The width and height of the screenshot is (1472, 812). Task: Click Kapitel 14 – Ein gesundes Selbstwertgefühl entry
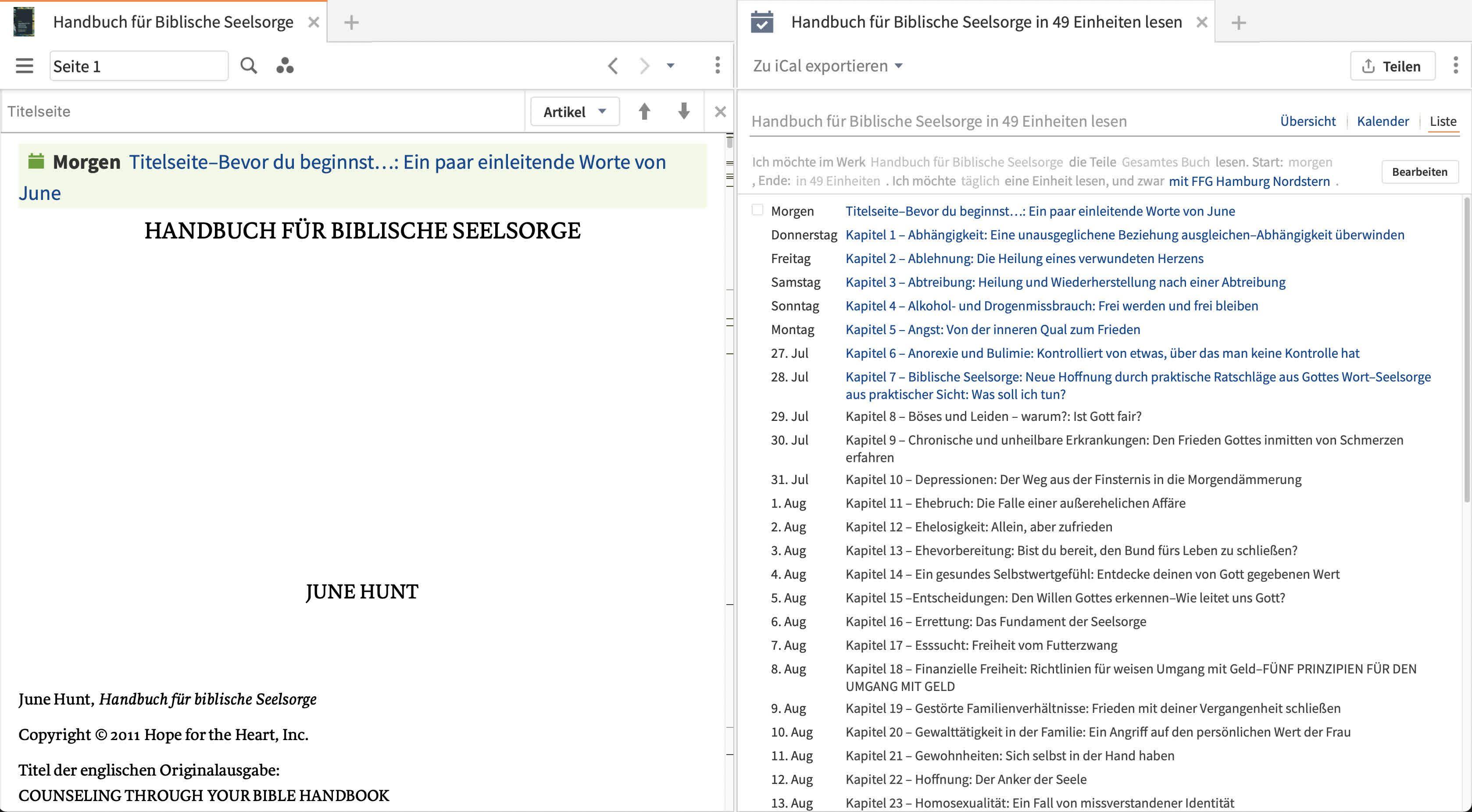point(1092,574)
